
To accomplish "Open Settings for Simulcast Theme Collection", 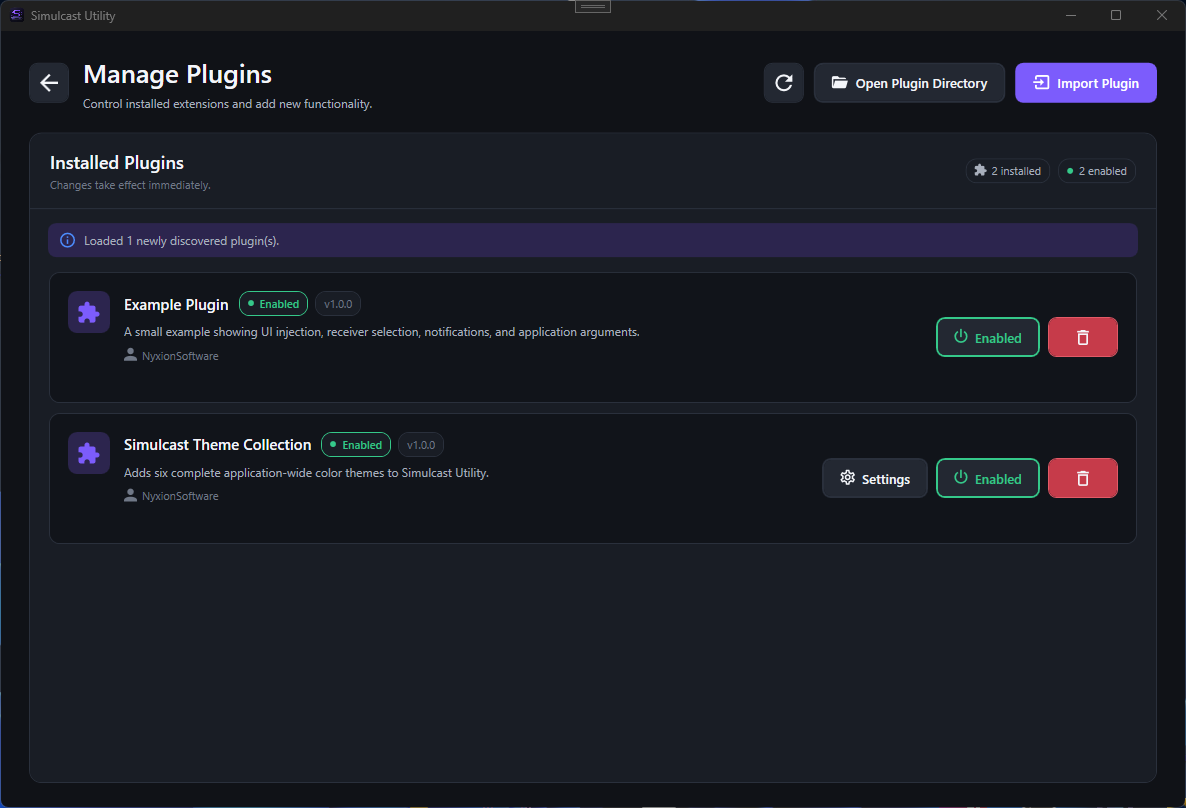I will coord(874,478).
